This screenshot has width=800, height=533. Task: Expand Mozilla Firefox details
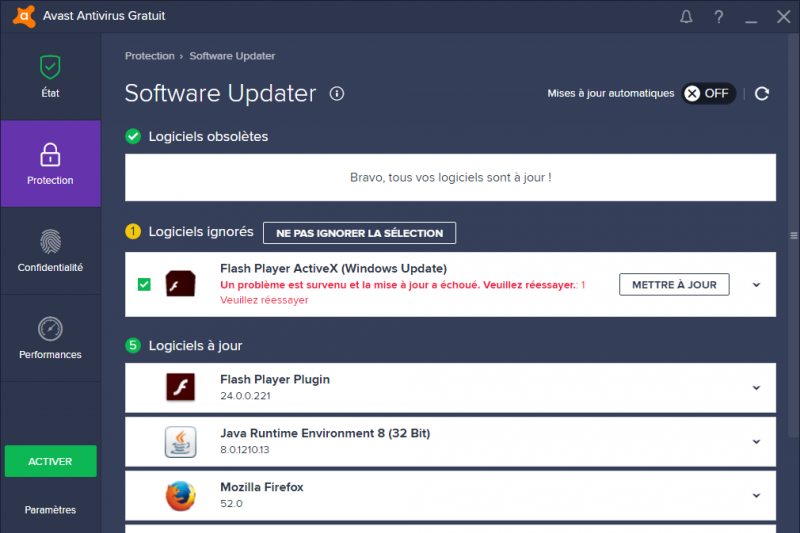[756, 496]
